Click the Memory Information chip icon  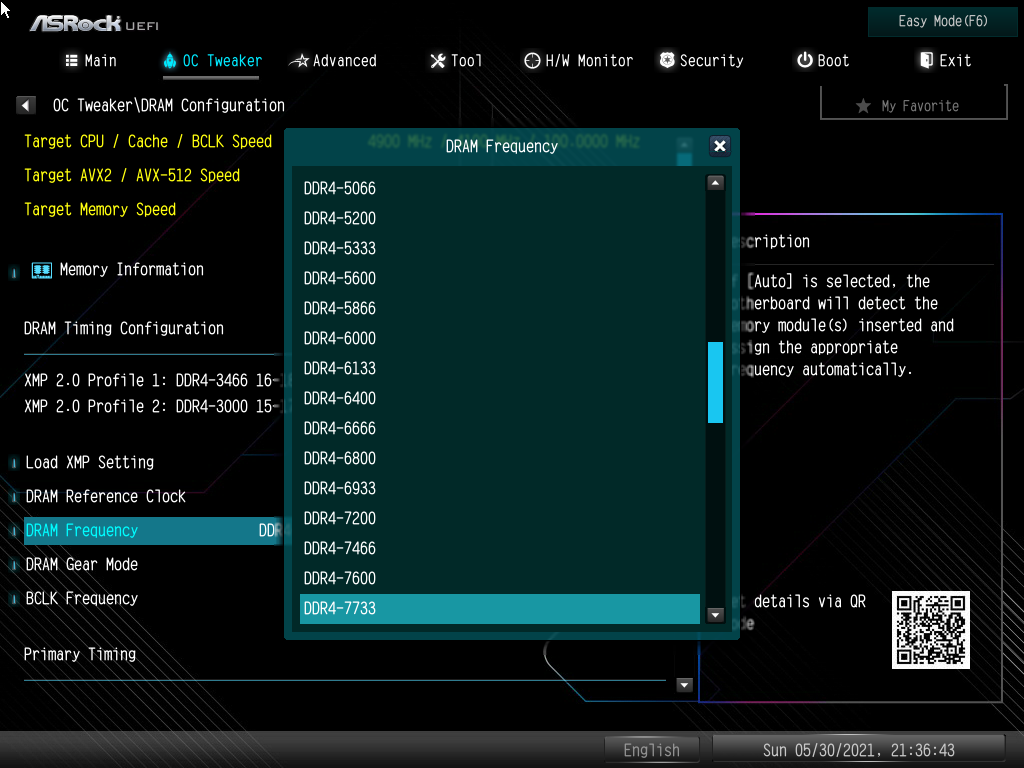(x=41, y=270)
